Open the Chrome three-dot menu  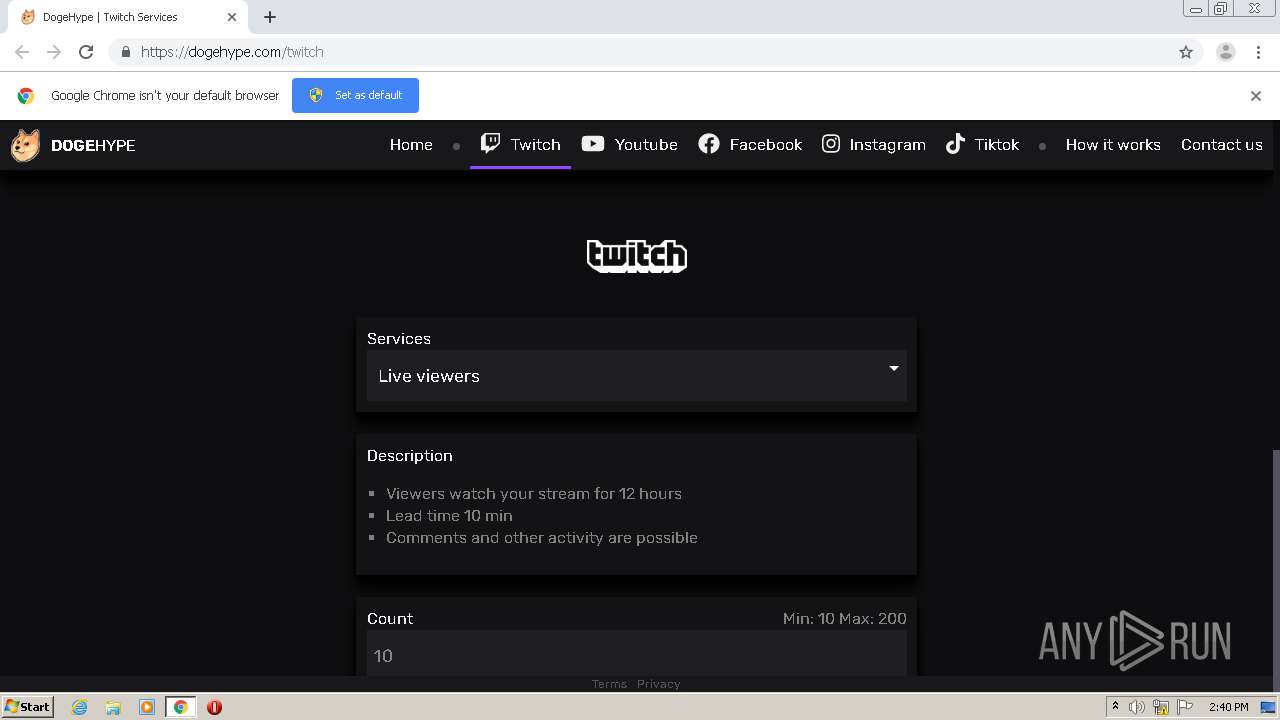coord(1258,52)
